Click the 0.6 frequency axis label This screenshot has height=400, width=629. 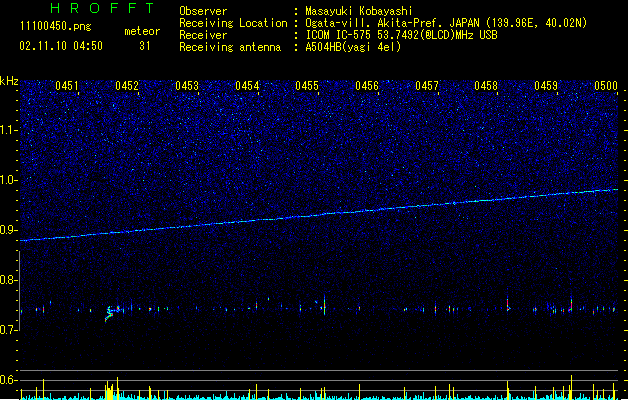(x=8, y=380)
